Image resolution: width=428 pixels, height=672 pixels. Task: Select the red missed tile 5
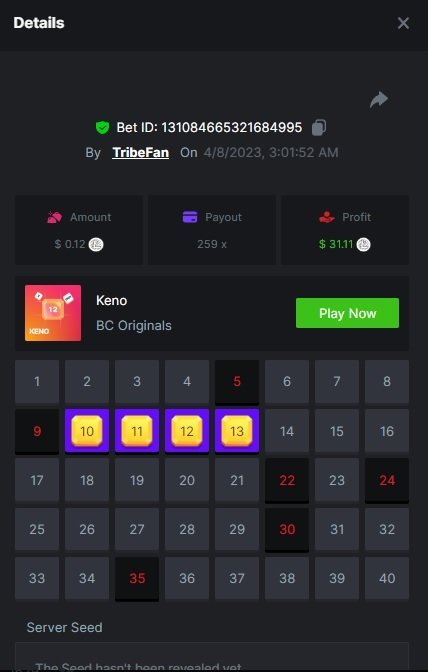pos(237,382)
